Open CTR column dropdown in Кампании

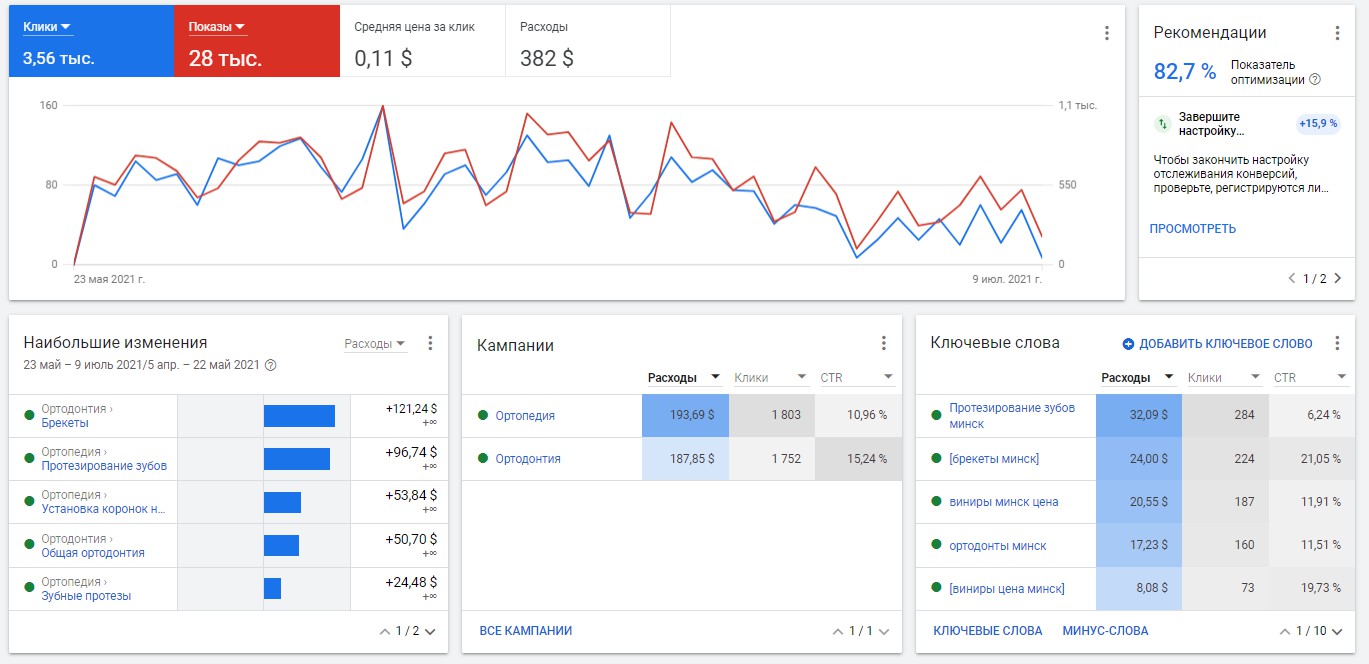point(888,378)
